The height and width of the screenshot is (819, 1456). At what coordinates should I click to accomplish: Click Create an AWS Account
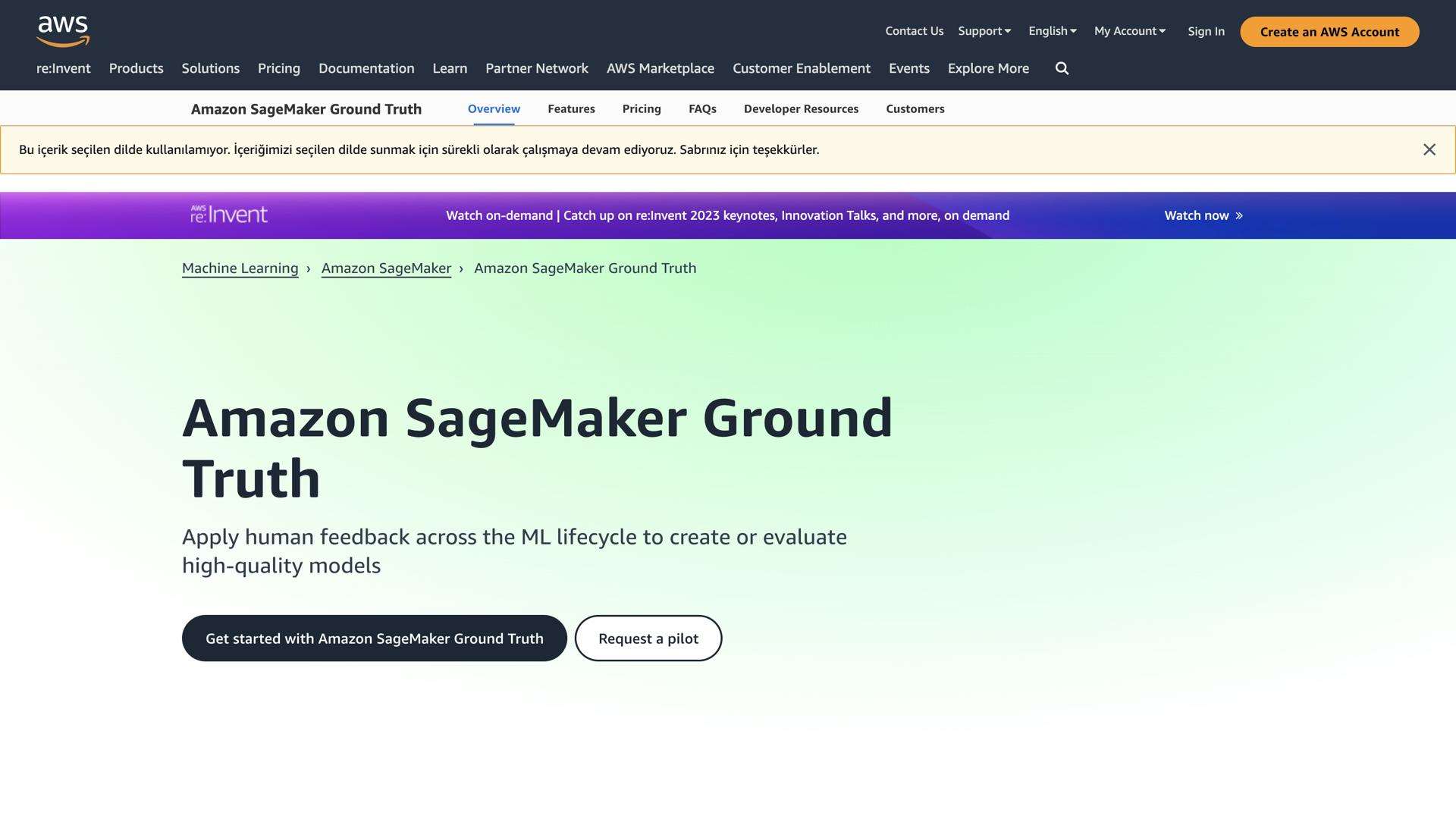point(1329,32)
